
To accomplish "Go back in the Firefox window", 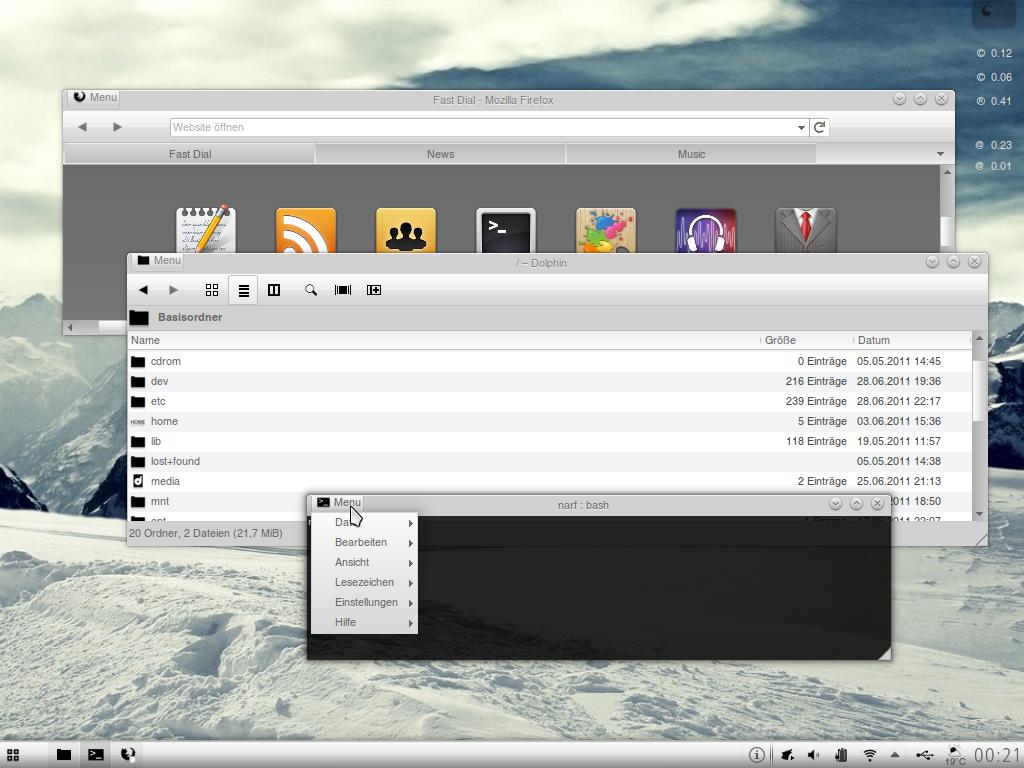I will coord(82,127).
